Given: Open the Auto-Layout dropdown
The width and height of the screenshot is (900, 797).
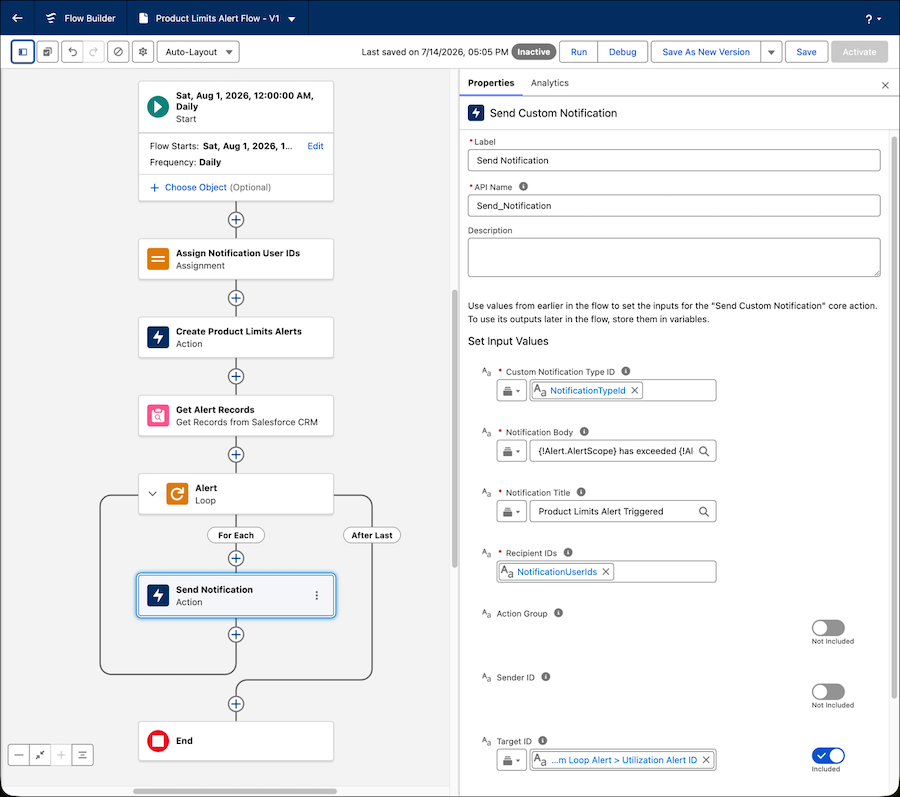Looking at the screenshot, I should [198, 52].
